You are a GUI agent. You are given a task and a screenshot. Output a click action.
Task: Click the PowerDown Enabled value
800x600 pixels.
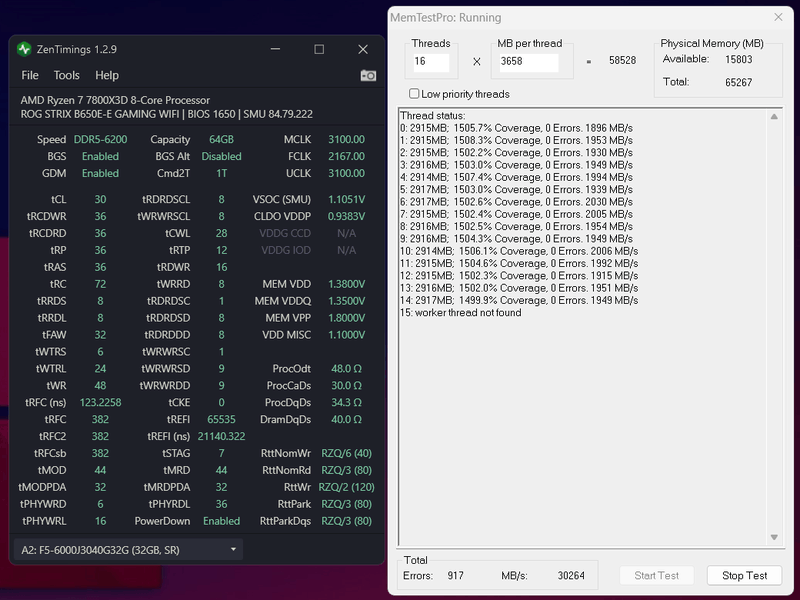[221, 521]
